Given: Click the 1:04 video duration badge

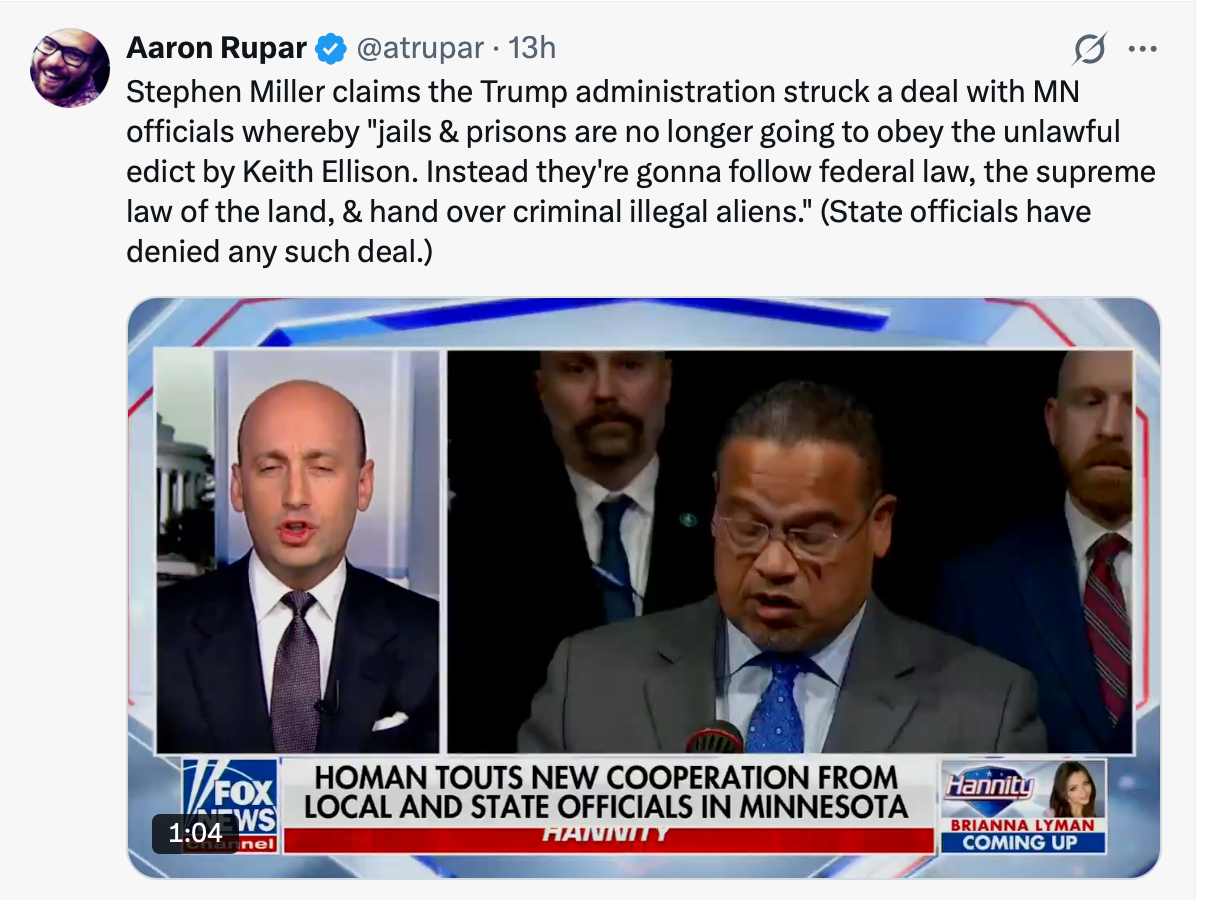Looking at the screenshot, I should [195, 833].
